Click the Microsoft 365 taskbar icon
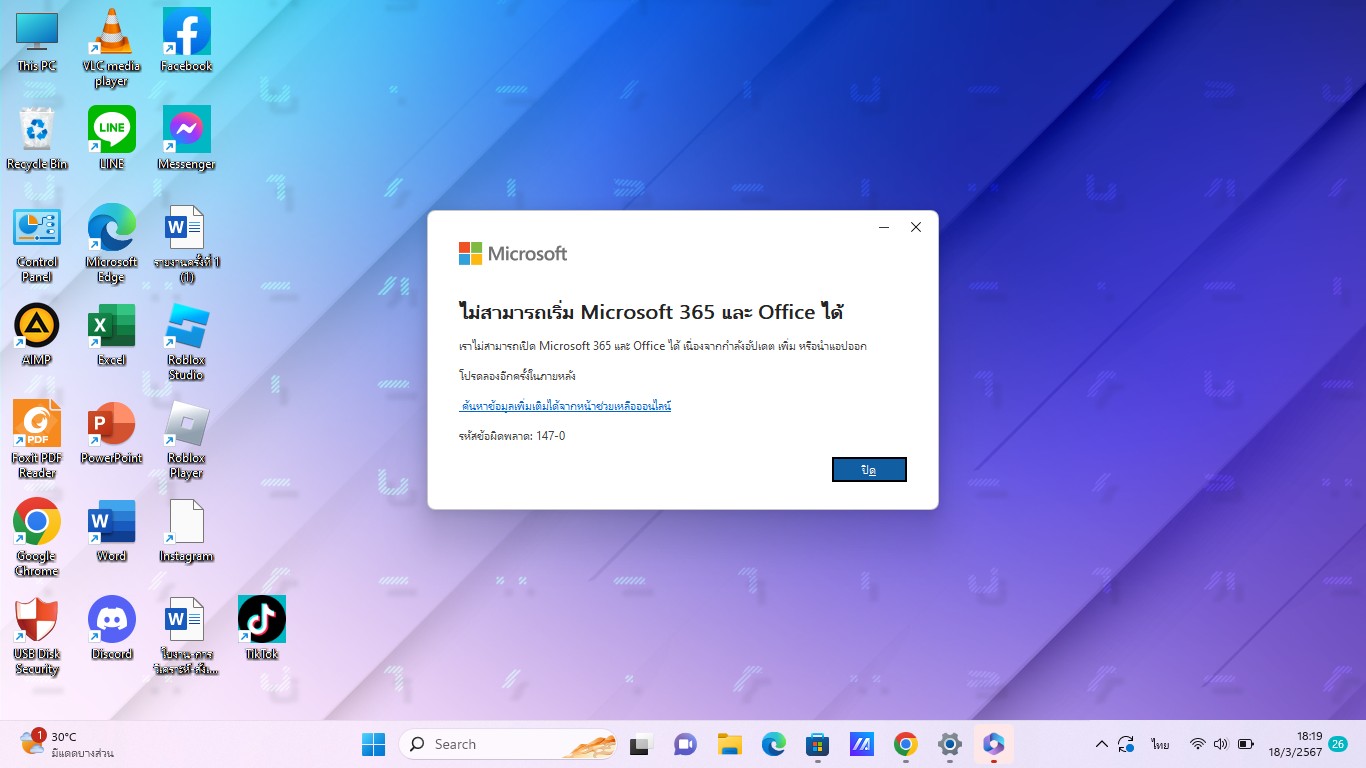 (993, 744)
